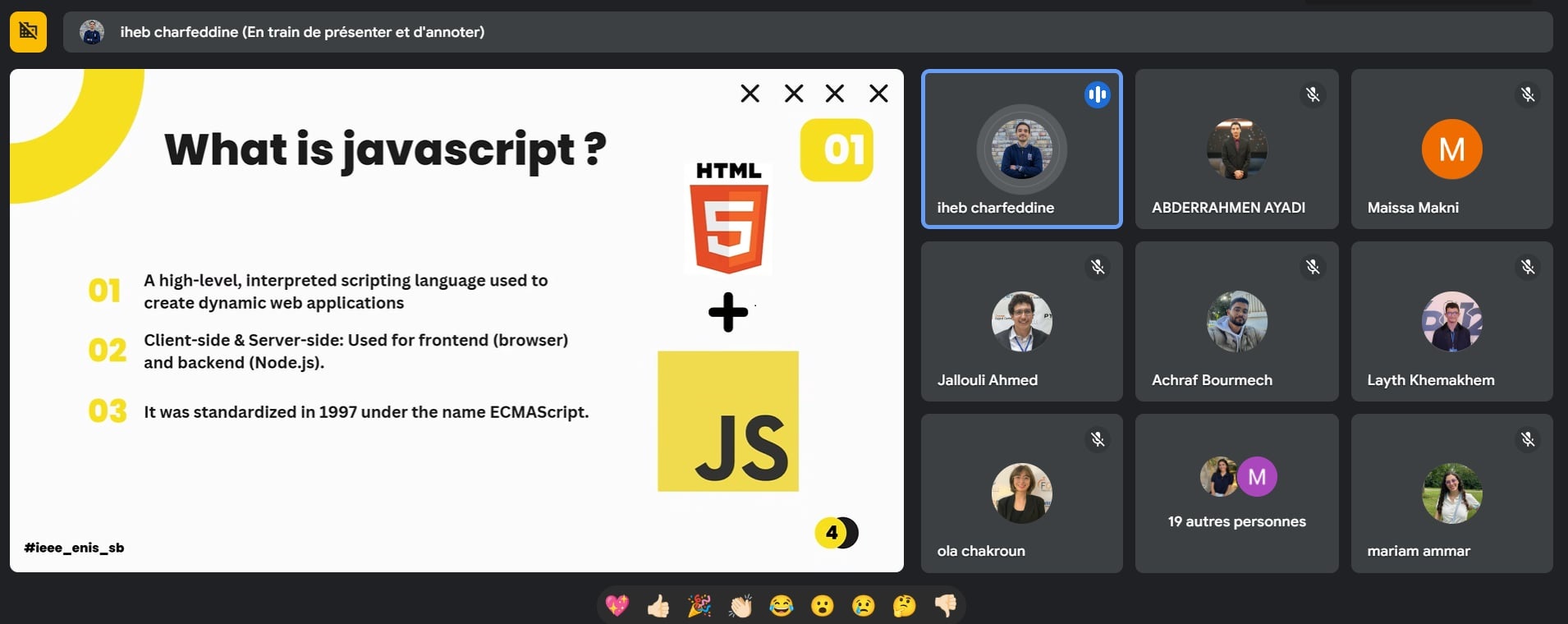Send the sparkling heart emoji reaction
The height and width of the screenshot is (624, 1568).
click(617, 606)
